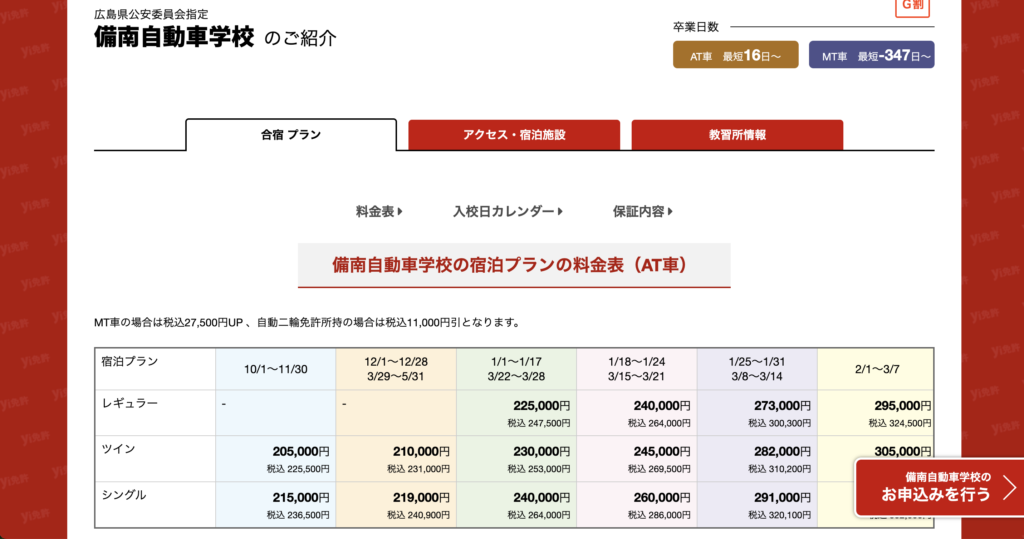The width and height of the screenshot is (1024, 539).
Task: Select the 2/1〜3/7 period column header
Action: click(x=875, y=369)
